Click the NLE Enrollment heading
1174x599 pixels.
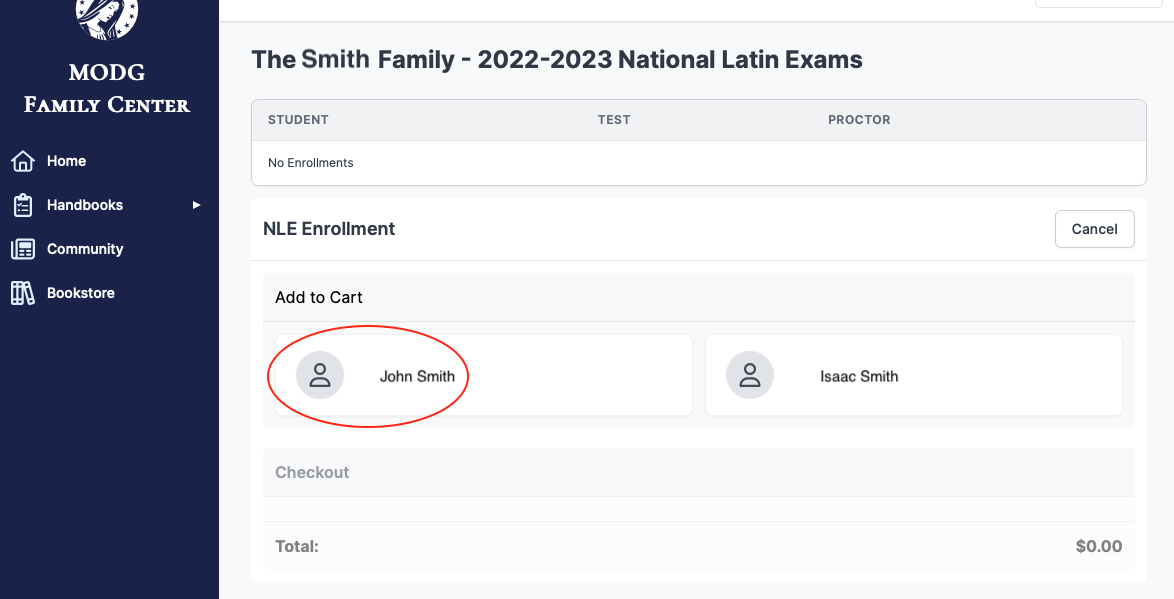[329, 229]
